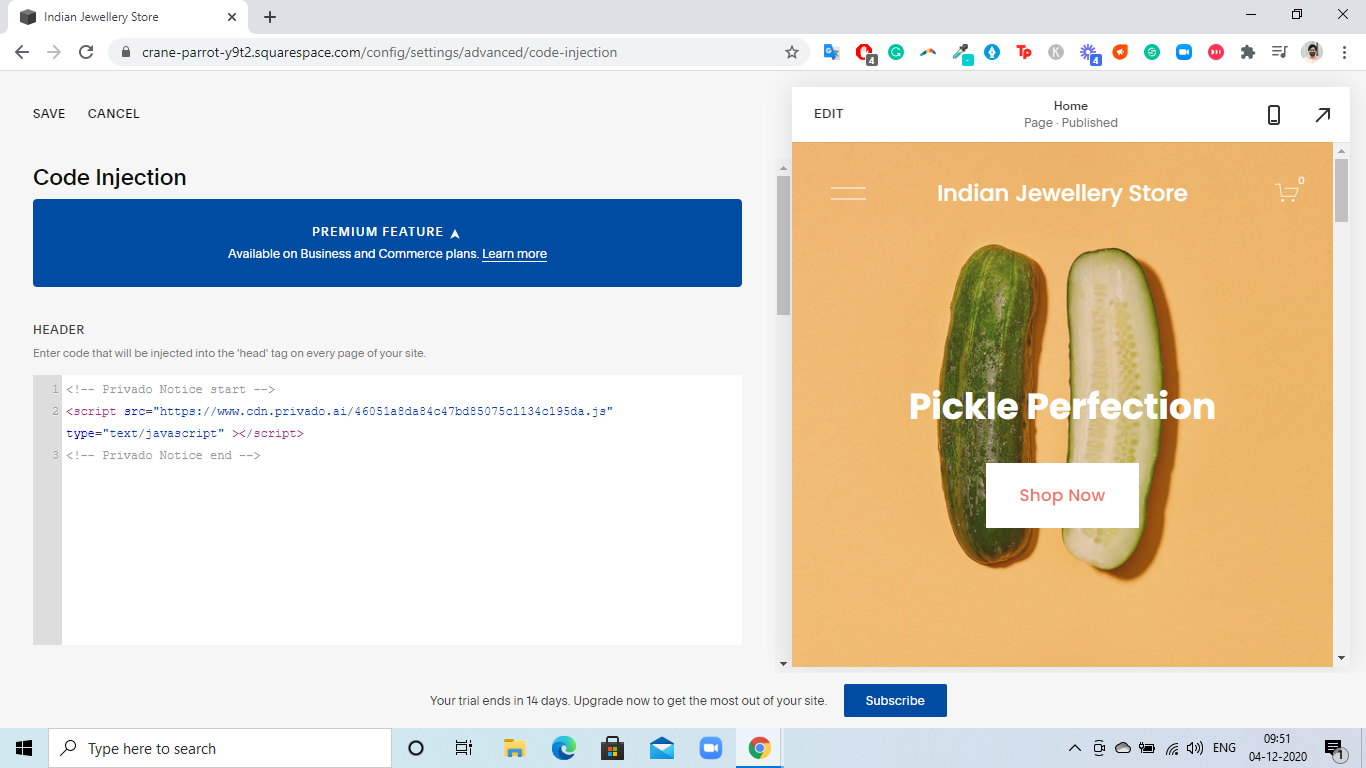The height and width of the screenshot is (768, 1366).
Task: Open Task View on taskbar
Action: pyautogui.click(x=464, y=748)
